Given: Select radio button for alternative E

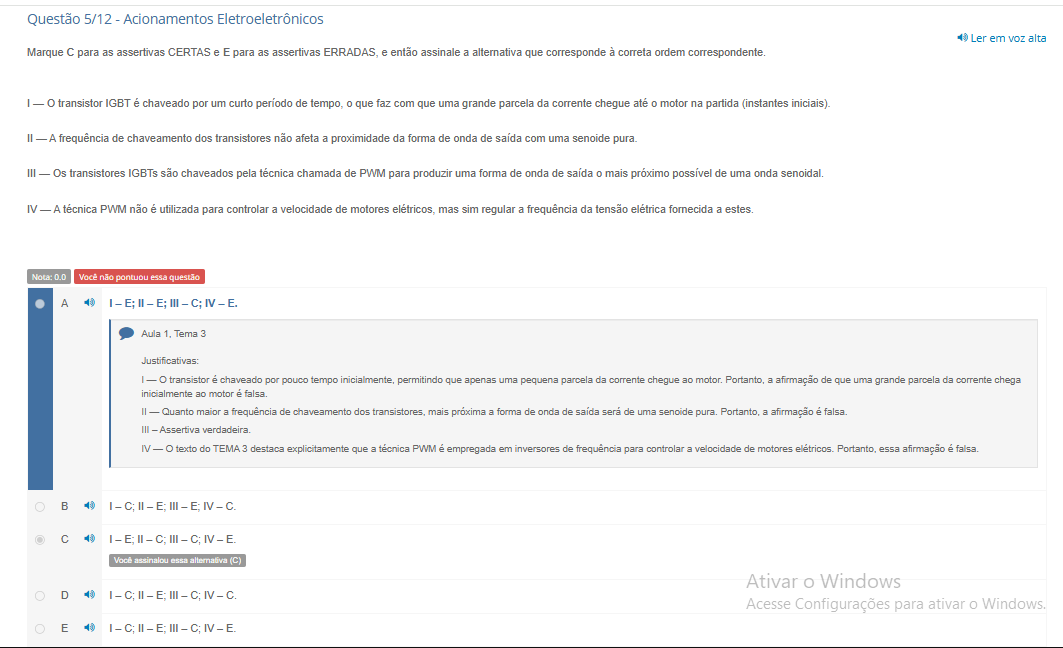Looking at the screenshot, I should pyautogui.click(x=40, y=629).
